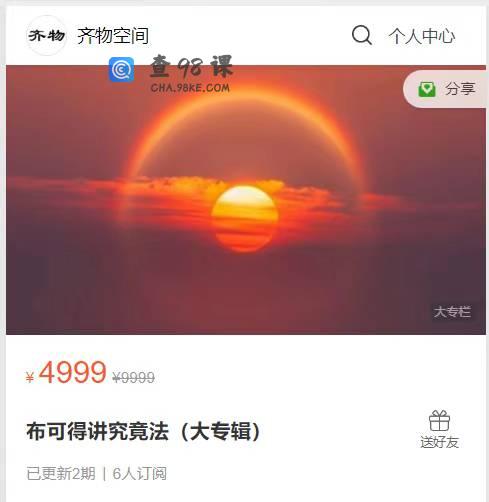Click the 大专栏 badge on cover
The height and width of the screenshot is (502, 489).
452,312
